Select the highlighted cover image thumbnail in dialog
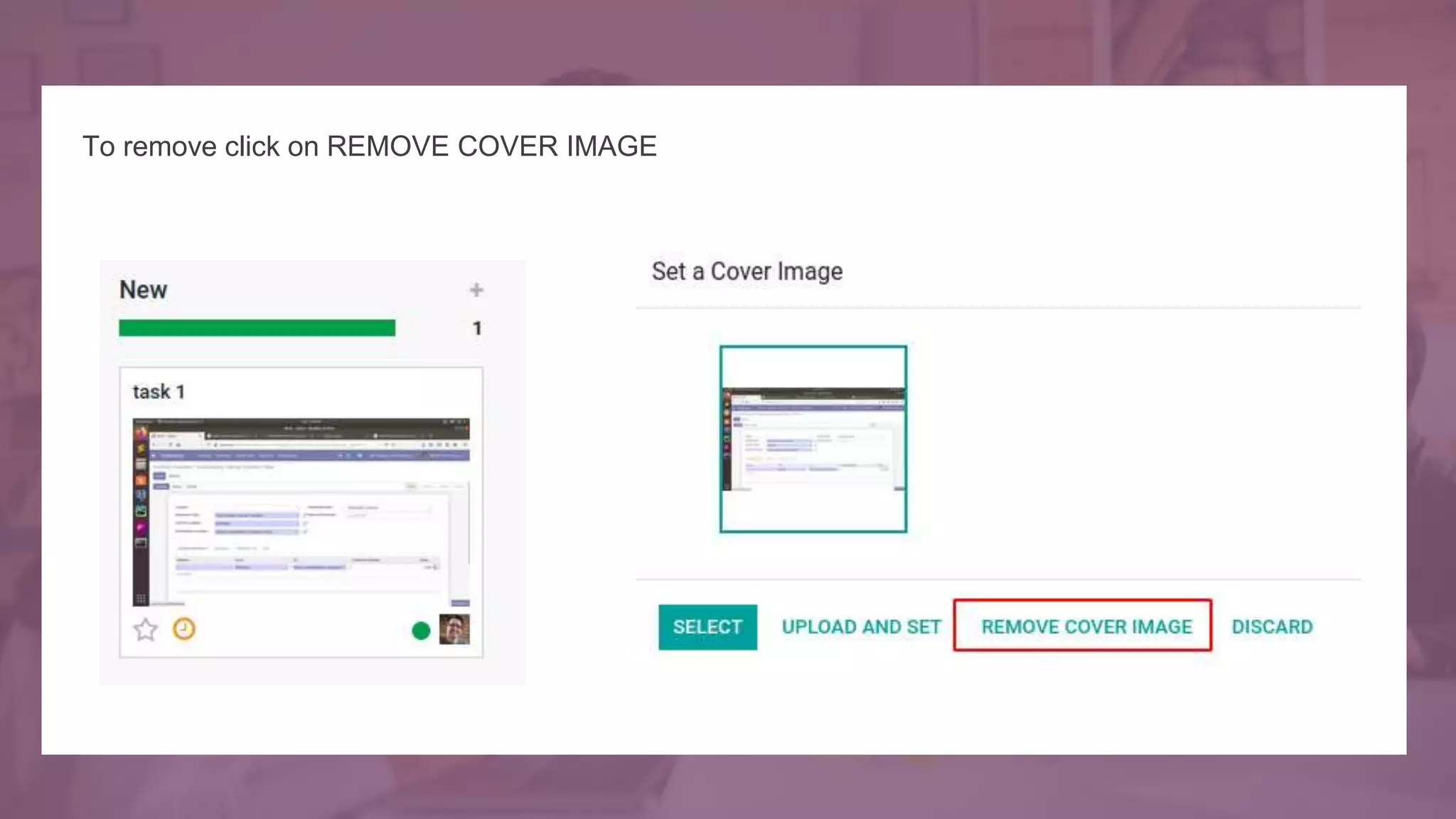The image size is (1456, 819). click(x=813, y=439)
